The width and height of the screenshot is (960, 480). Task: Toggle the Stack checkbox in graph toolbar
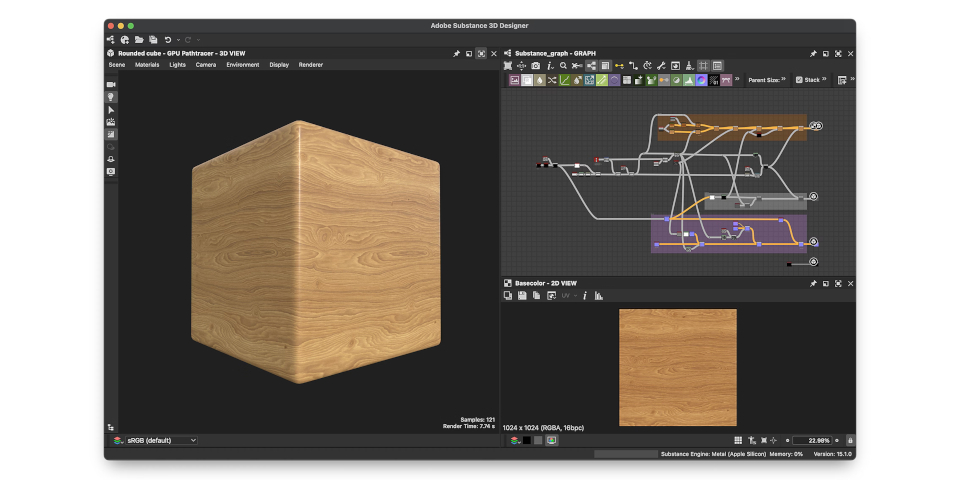click(799, 80)
